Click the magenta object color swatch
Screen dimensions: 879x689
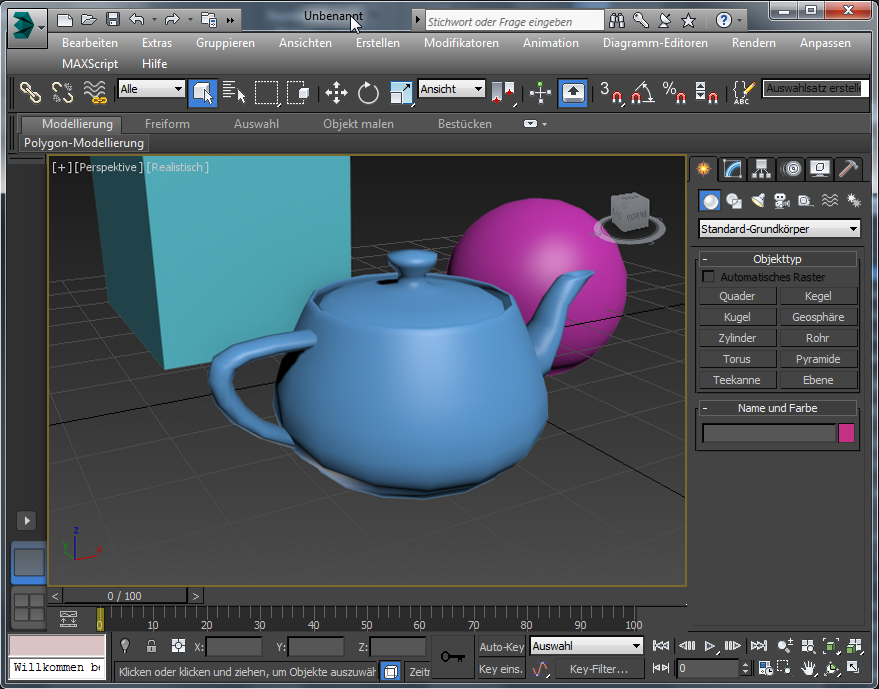click(x=846, y=433)
